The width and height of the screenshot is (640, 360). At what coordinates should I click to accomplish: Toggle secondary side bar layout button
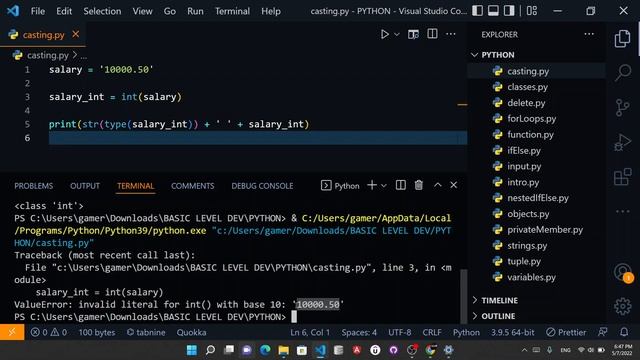click(x=509, y=11)
